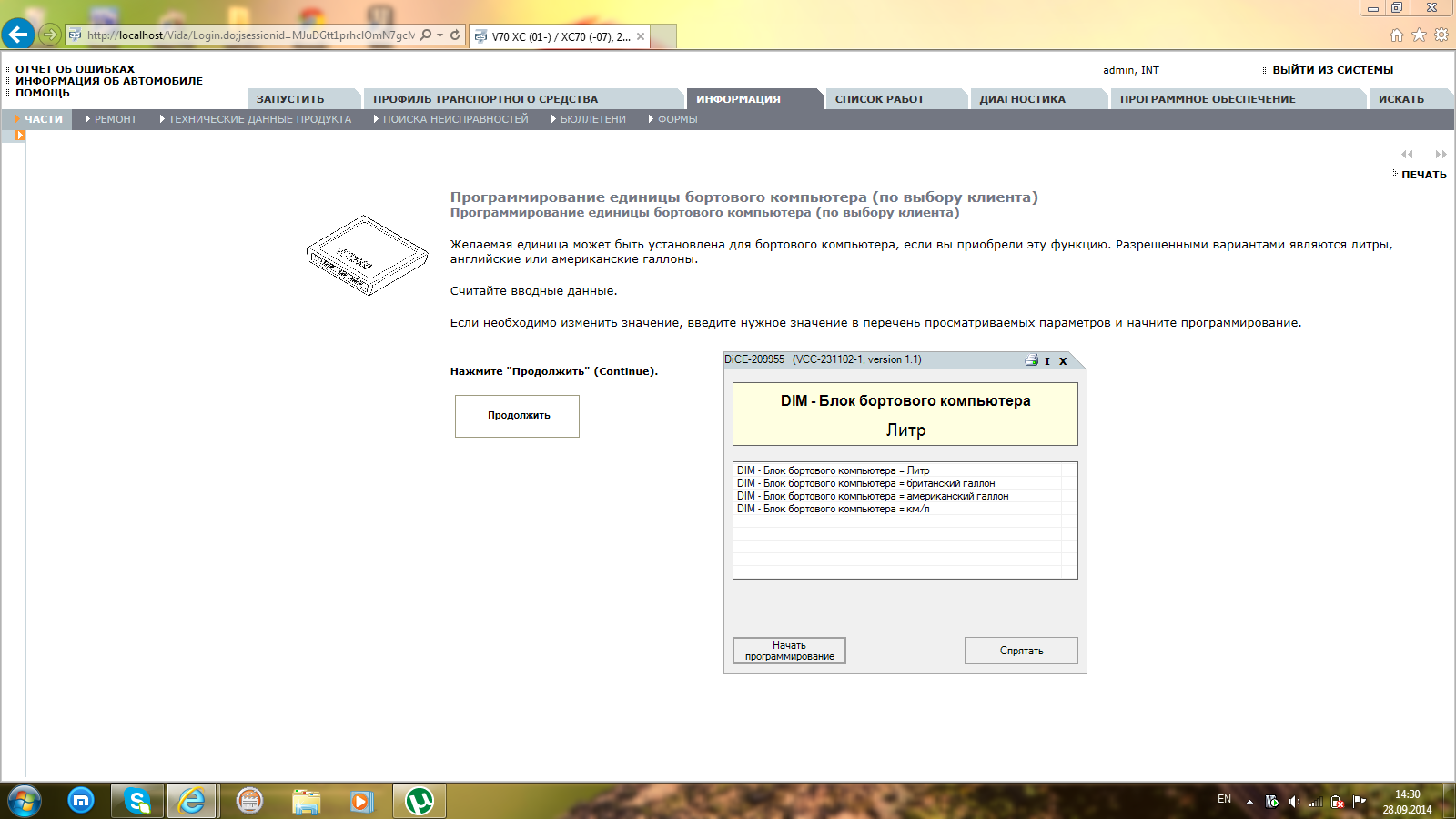This screenshot has height=819, width=1456.
Task: Expand the БЮЛЛЕТЕНИ submenu
Action: [x=588, y=119]
